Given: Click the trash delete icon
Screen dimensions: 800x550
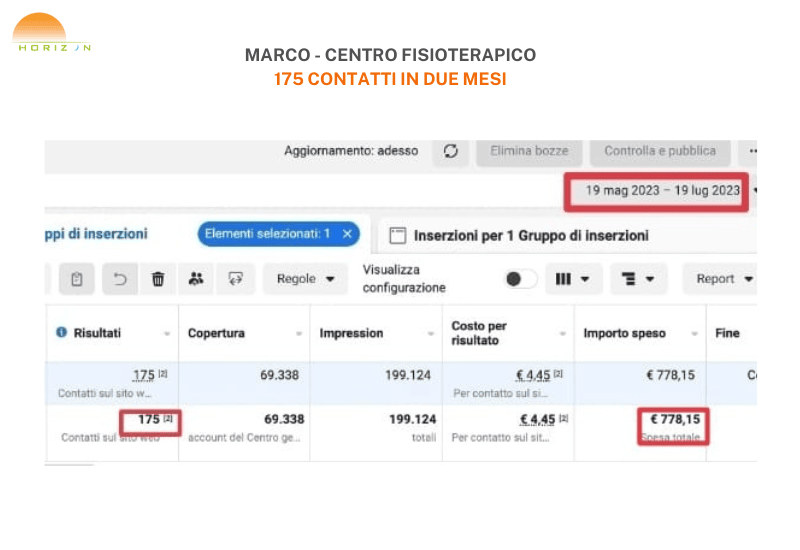Looking at the screenshot, I should pos(158,279).
